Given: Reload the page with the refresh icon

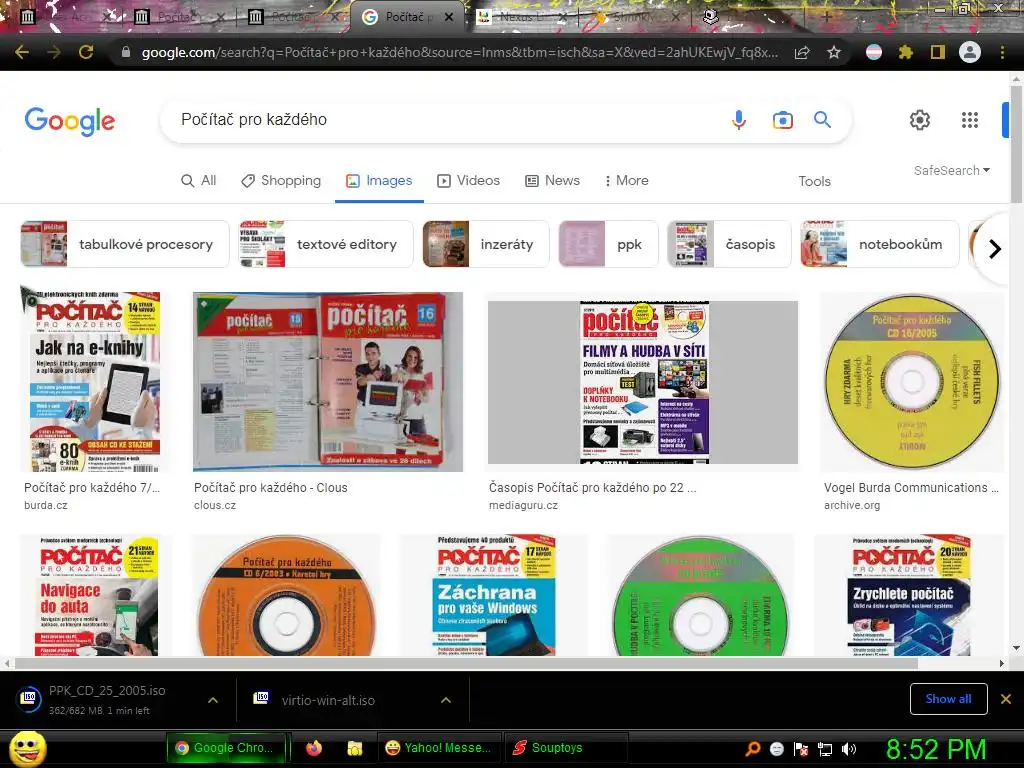Looking at the screenshot, I should point(86,52).
